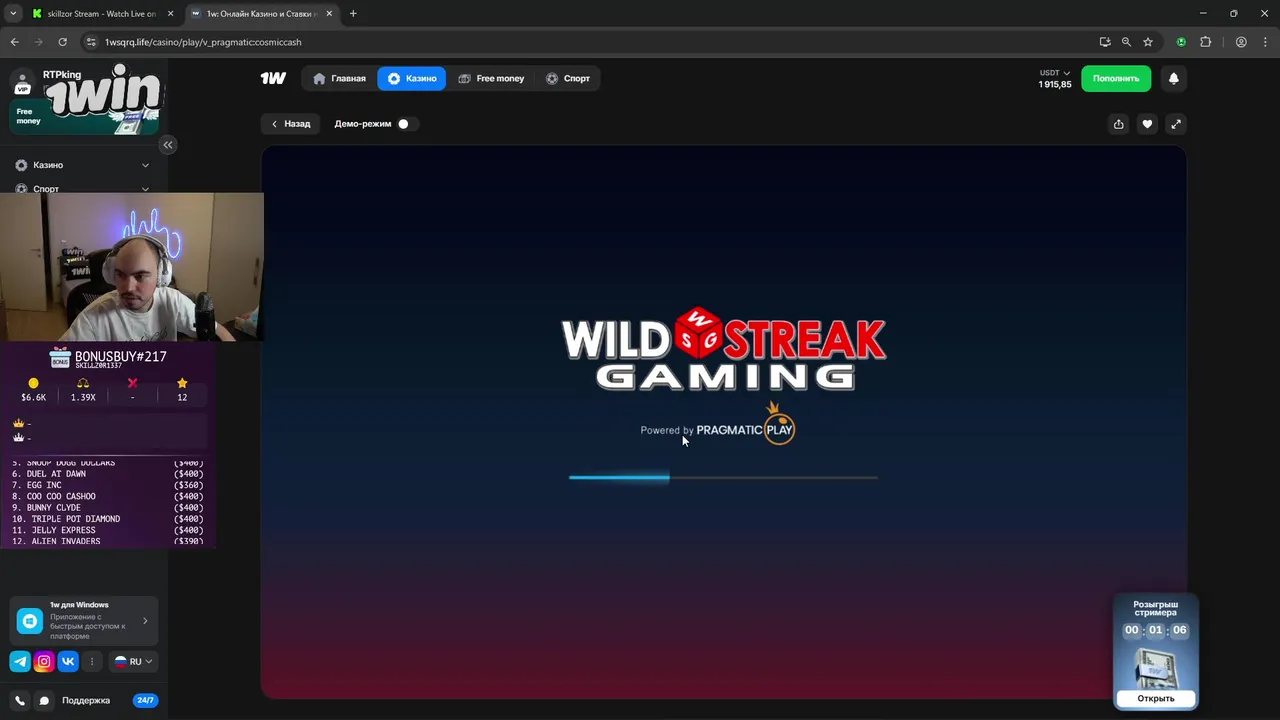Click the browser address bar URL
Screen dimensions: 1280x720
(203, 42)
